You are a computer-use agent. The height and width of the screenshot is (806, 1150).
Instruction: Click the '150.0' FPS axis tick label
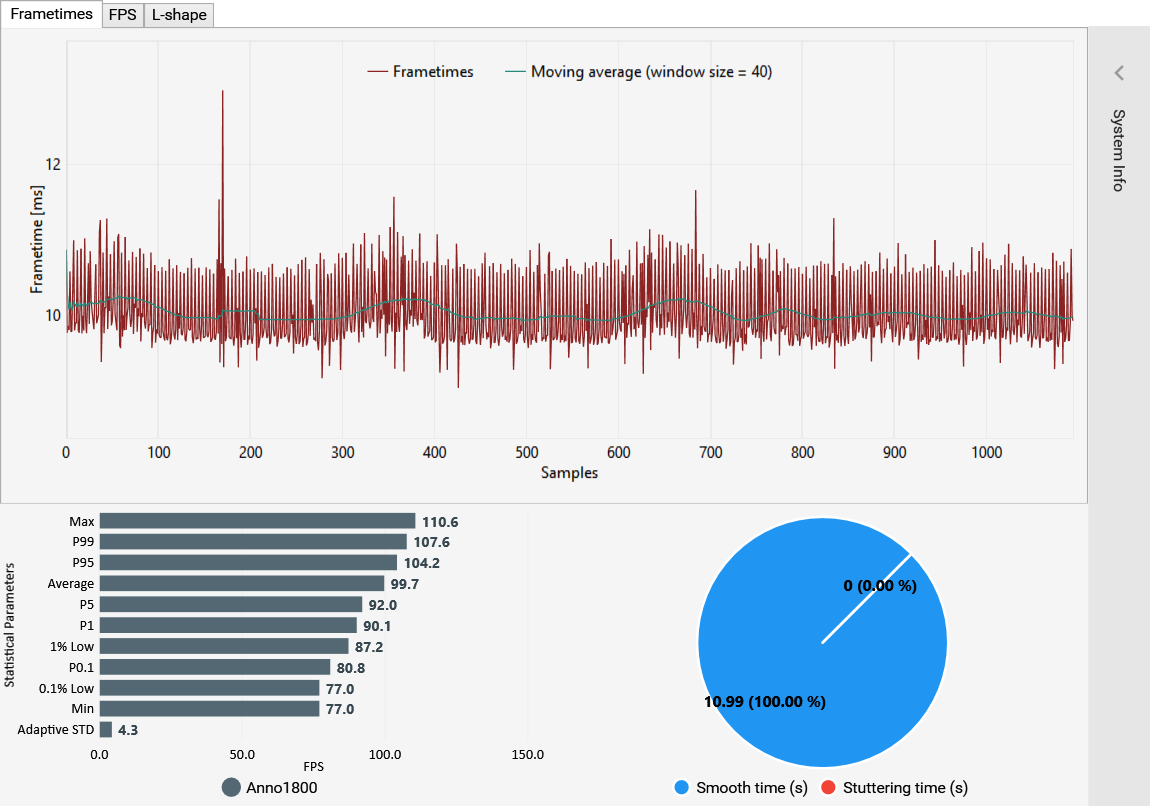click(x=527, y=755)
